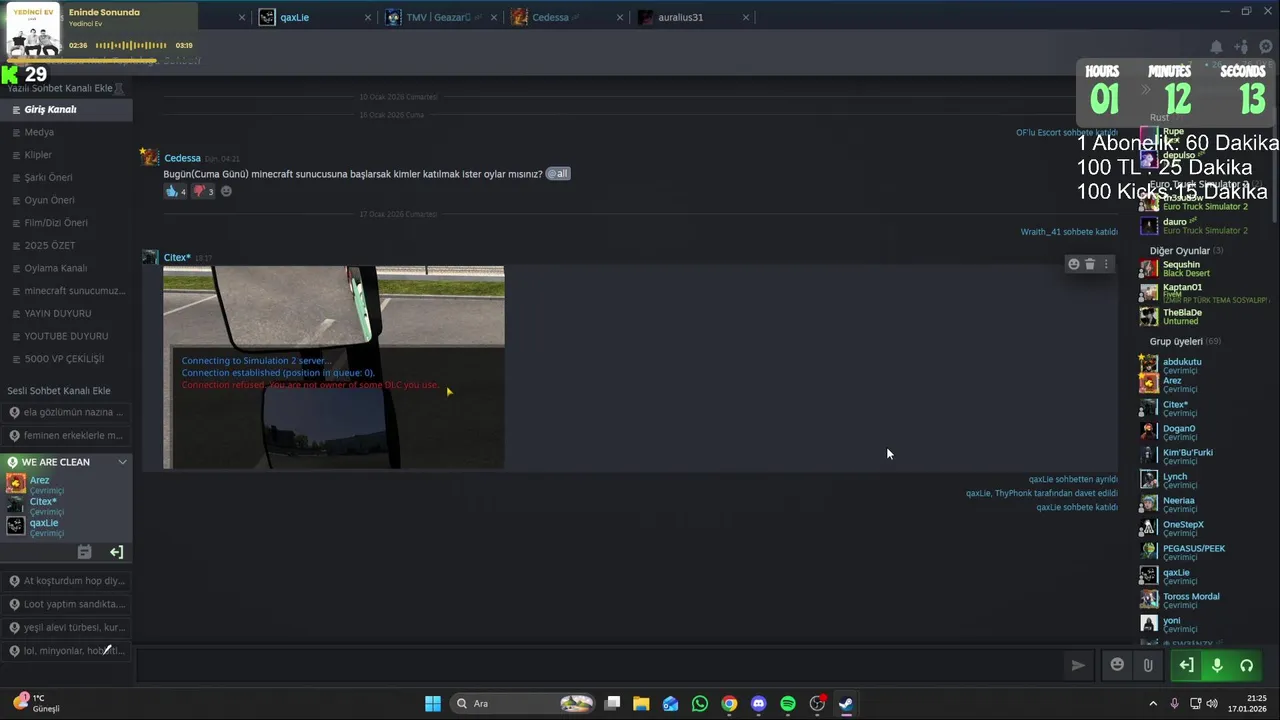
Task: Show hidden system tray icons chevron
Action: tap(1153, 703)
